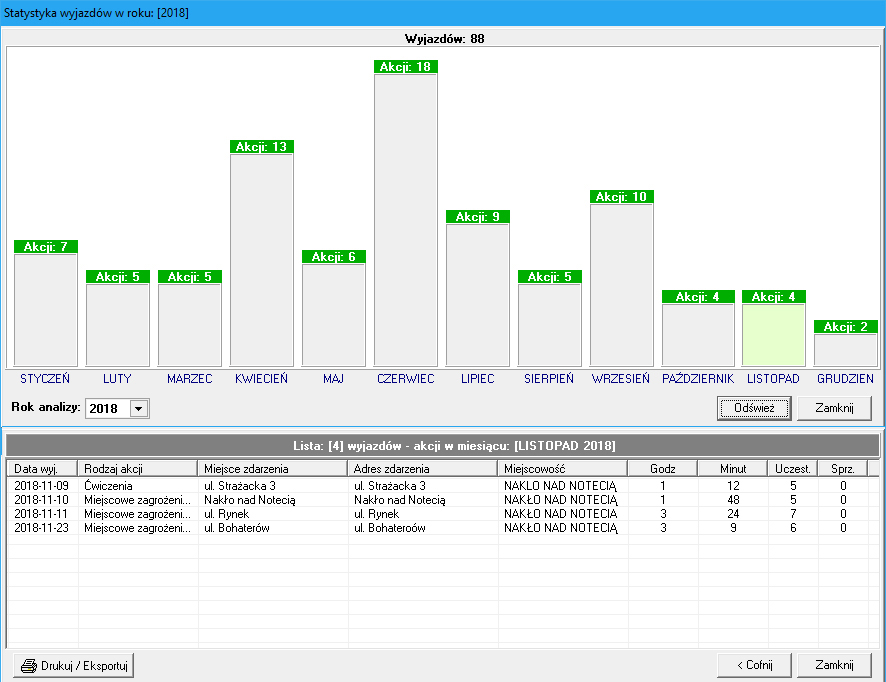Image resolution: width=886 pixels, height=682 pixels.
Task: Sort by the Uczest. column header
Action: coord(793,468)
